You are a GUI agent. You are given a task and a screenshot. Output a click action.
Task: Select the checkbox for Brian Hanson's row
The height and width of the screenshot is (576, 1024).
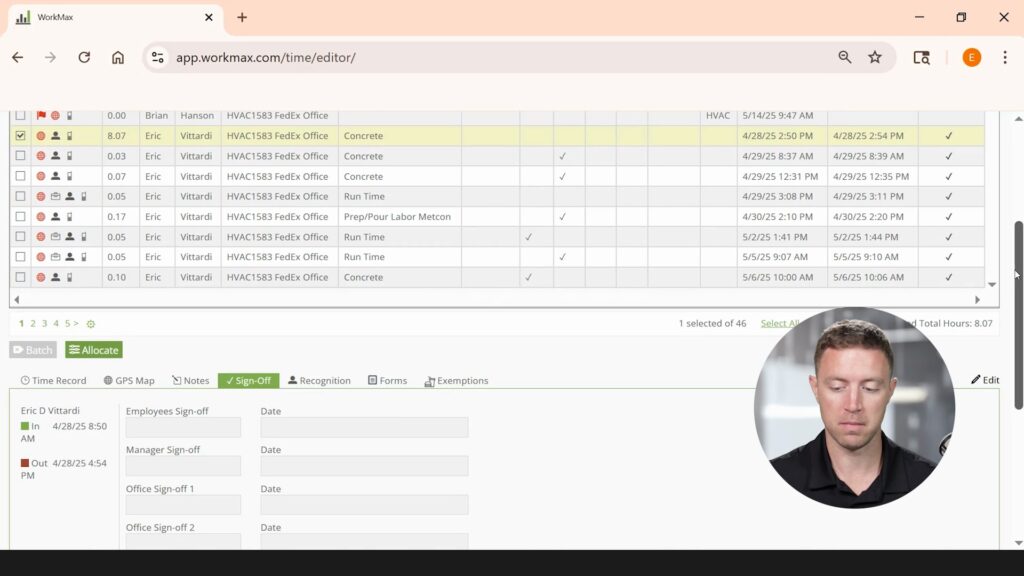click(x=20, y=116)
